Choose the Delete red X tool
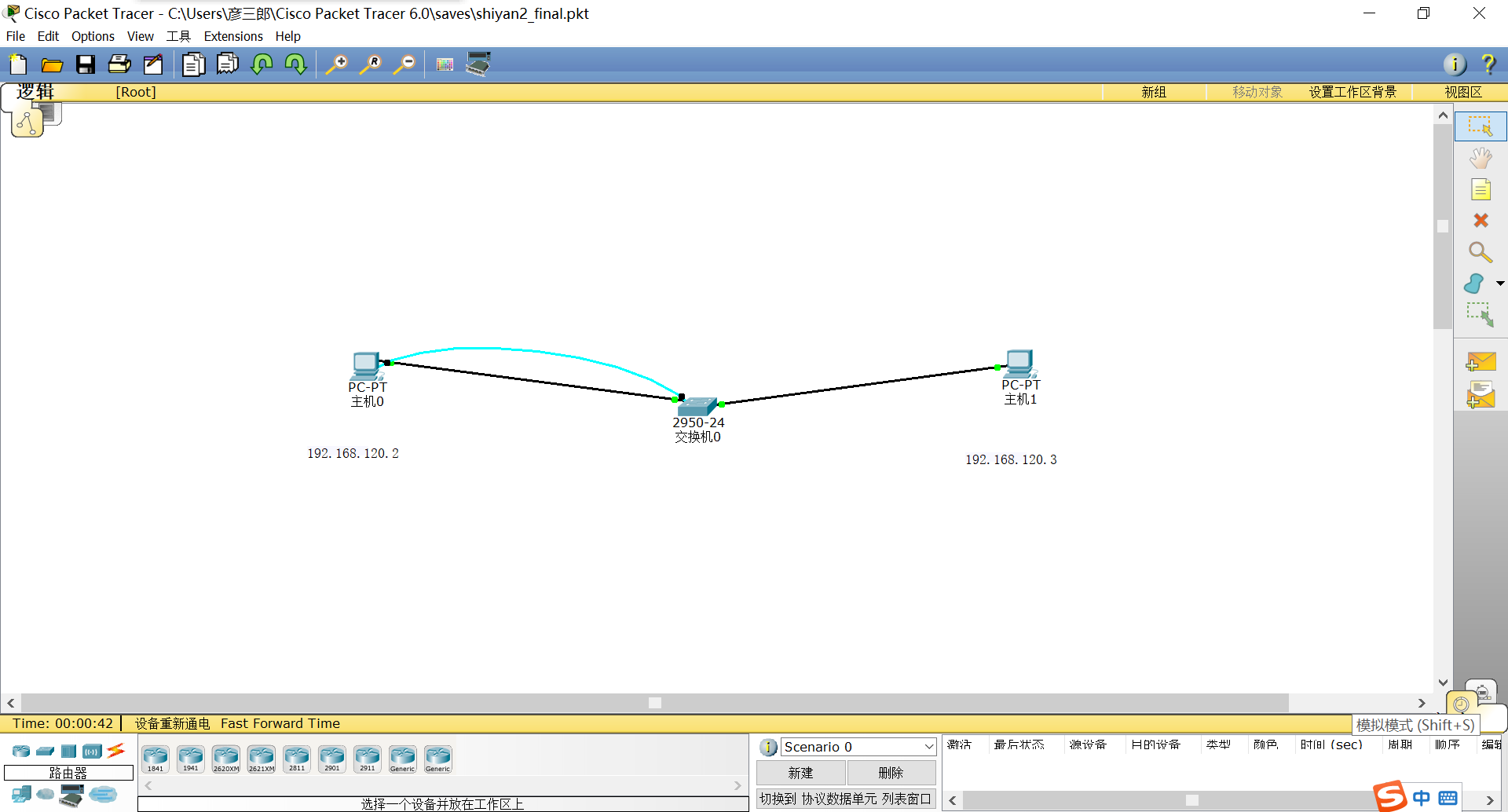The width and height of the screenshot is (1508, 812). 1481,221
